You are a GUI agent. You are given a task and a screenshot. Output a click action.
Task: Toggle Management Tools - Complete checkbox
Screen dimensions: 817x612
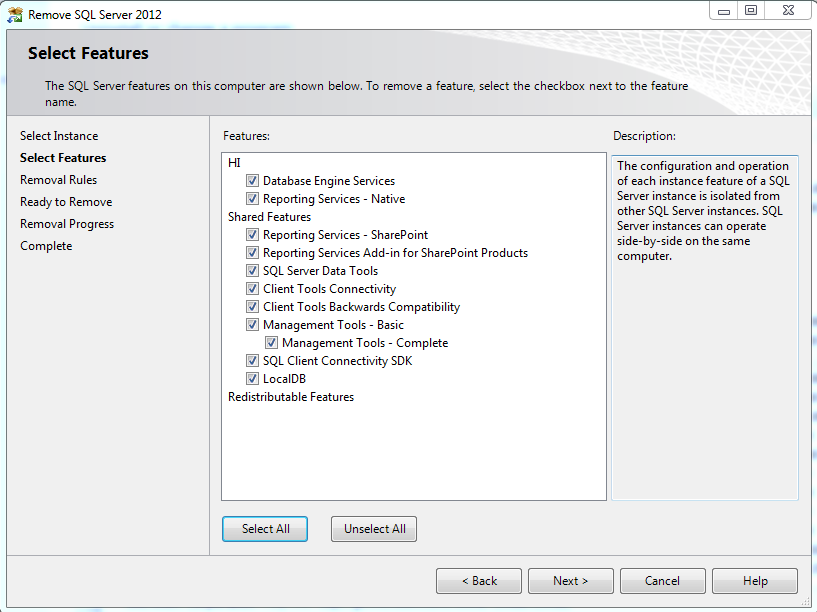(271, 343)
